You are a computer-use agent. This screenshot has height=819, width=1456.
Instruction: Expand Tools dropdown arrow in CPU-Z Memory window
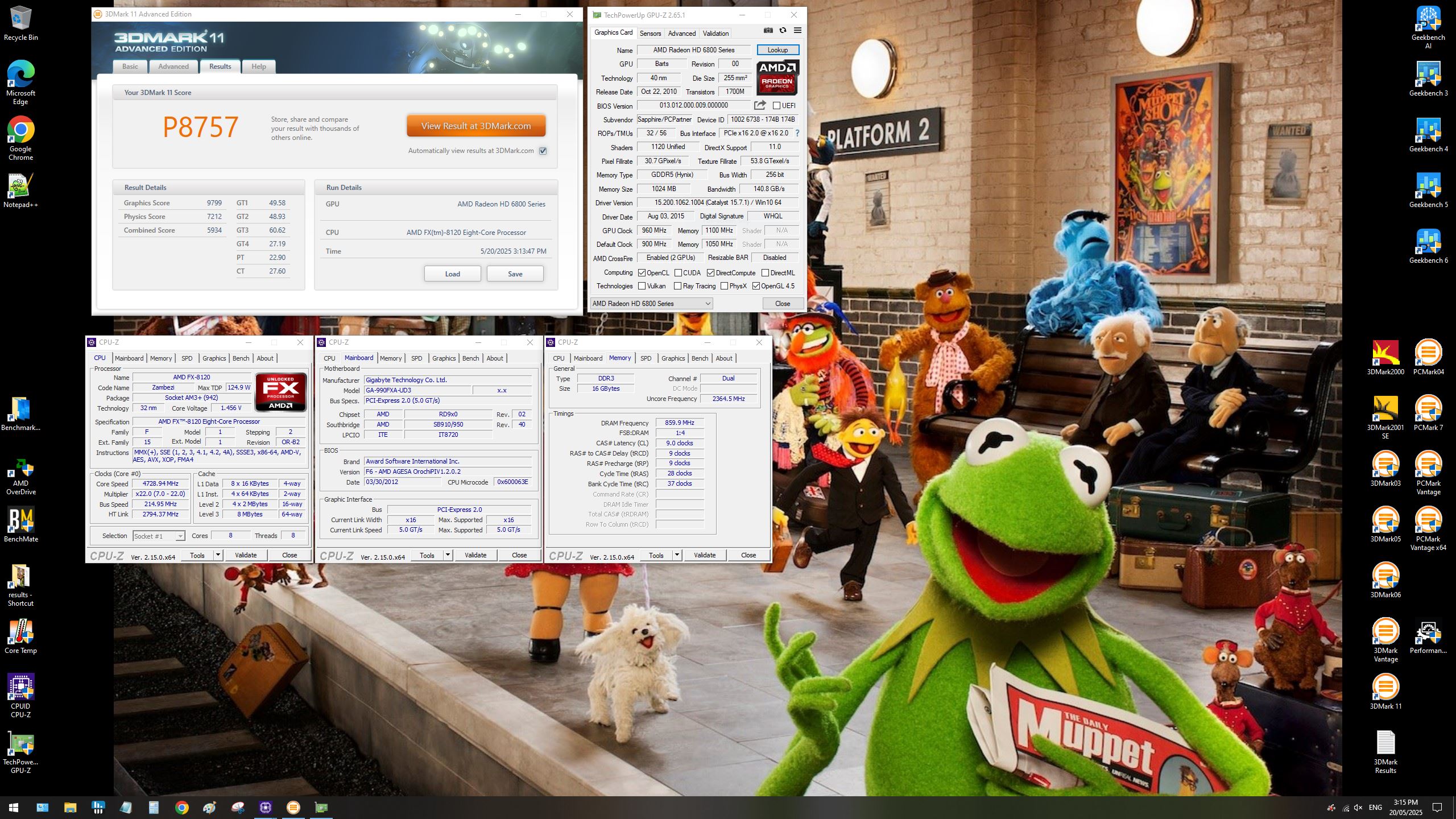(676, 555)
